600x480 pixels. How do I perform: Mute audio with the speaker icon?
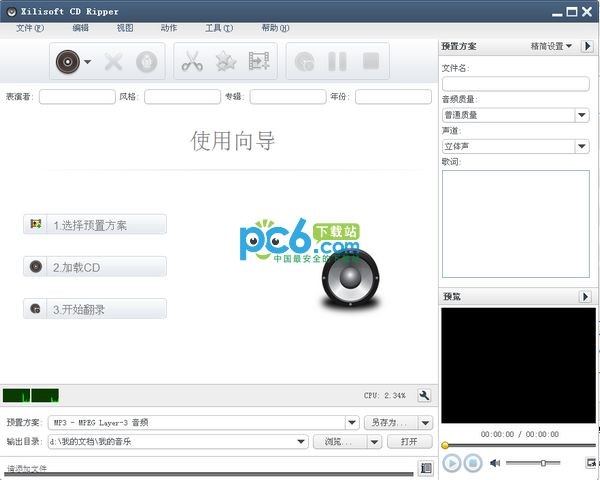(495, 463)
